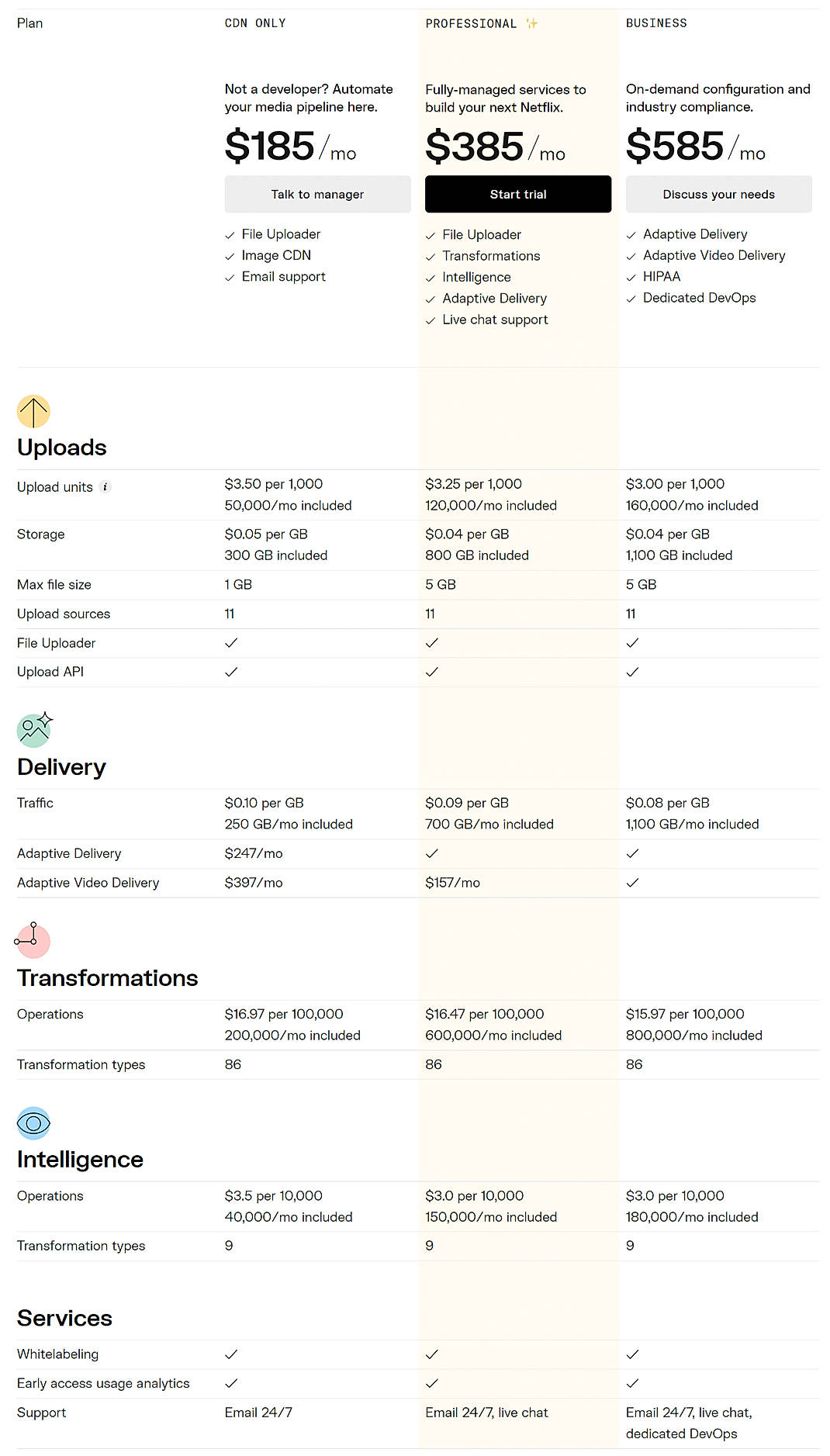Click the Intelligence section eye icon

pos(33,1122)
